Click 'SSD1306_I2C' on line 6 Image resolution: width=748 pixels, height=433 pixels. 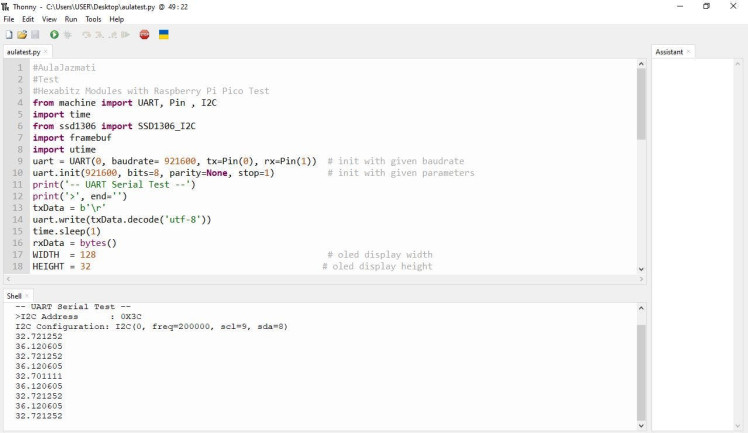pyautogui.click(x=166, y=126)
